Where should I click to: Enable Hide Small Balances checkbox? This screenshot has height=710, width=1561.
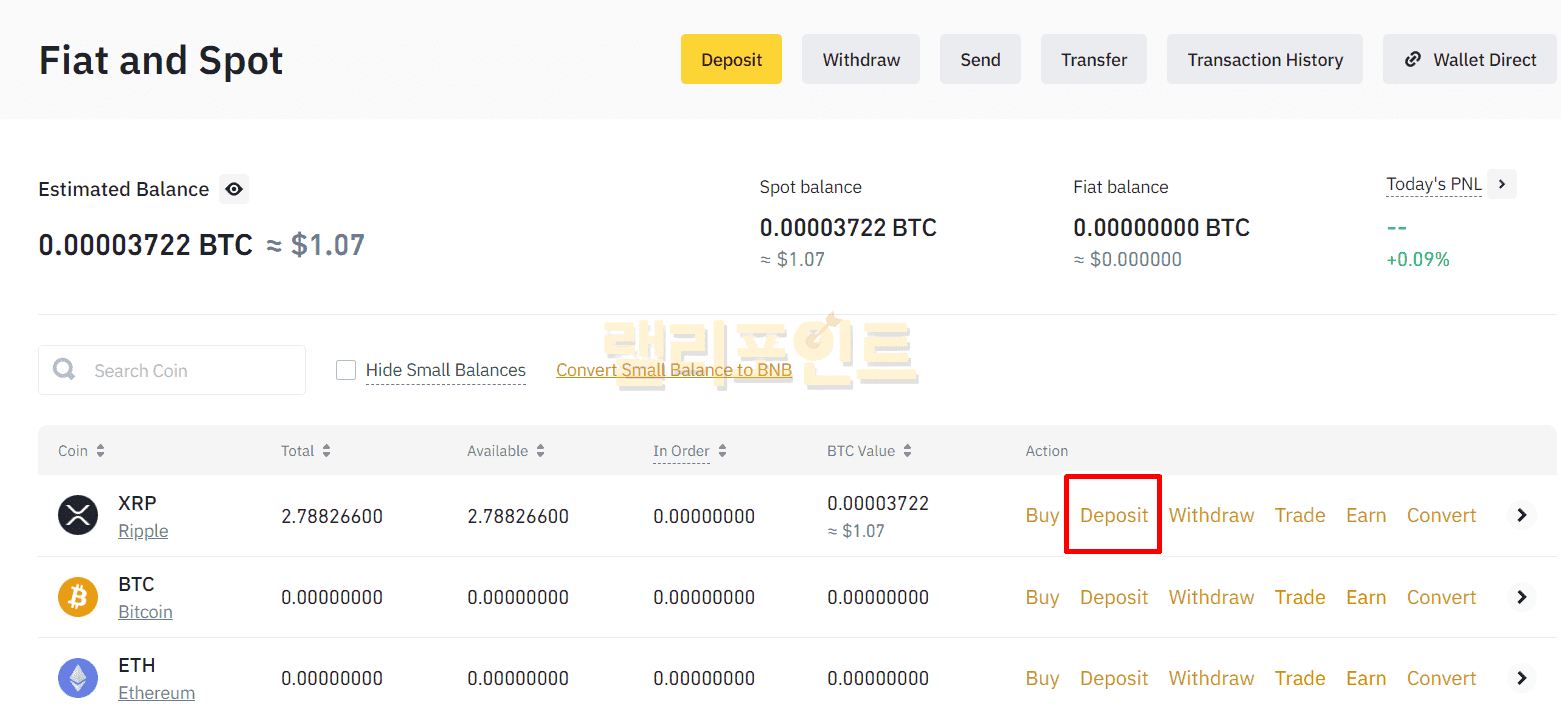[x=346, y=370]
